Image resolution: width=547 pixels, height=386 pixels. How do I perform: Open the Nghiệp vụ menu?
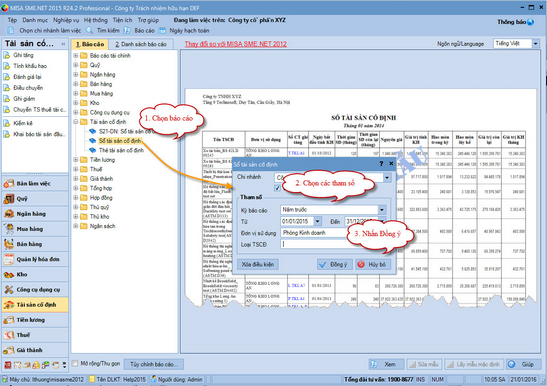pos(66,20)
